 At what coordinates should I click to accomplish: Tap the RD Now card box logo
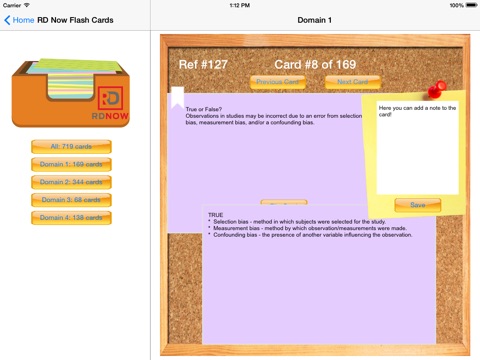(71, 93)
